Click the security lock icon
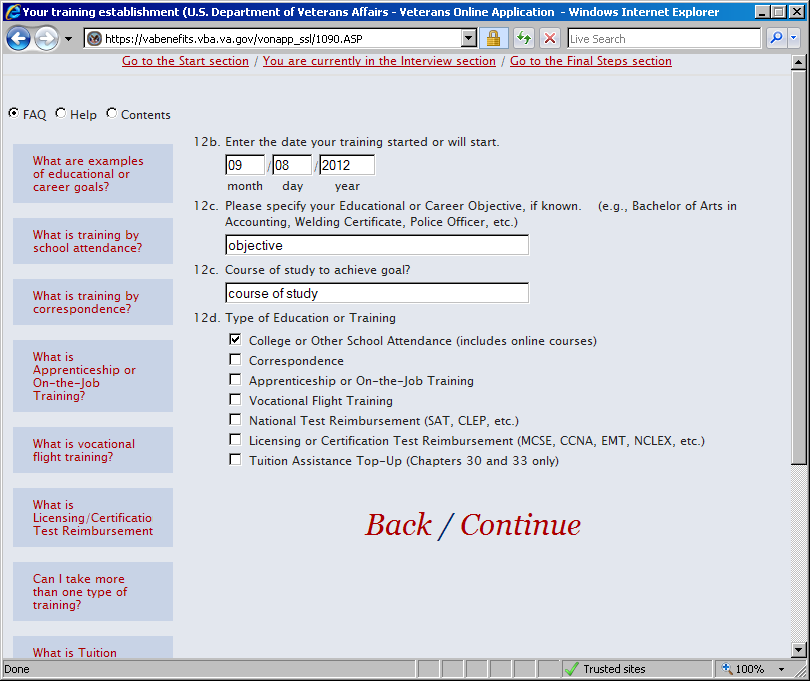Screen dimensions: 810x681 coord(493,39)
